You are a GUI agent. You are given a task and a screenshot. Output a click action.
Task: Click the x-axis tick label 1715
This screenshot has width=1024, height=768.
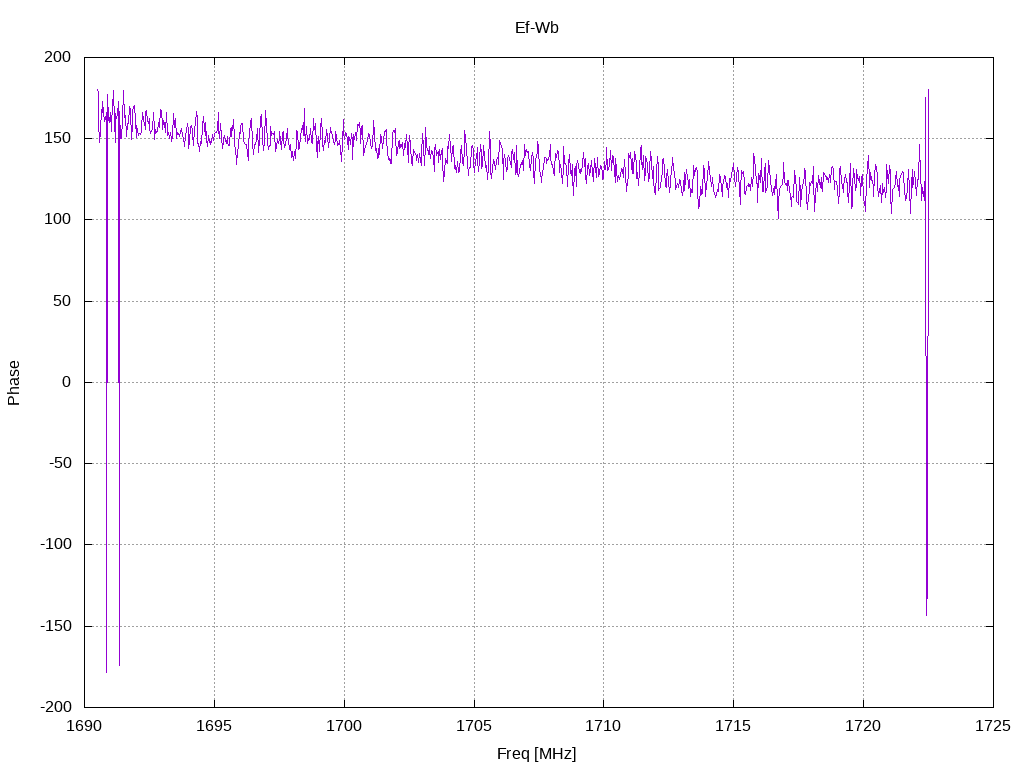[733, 726]
